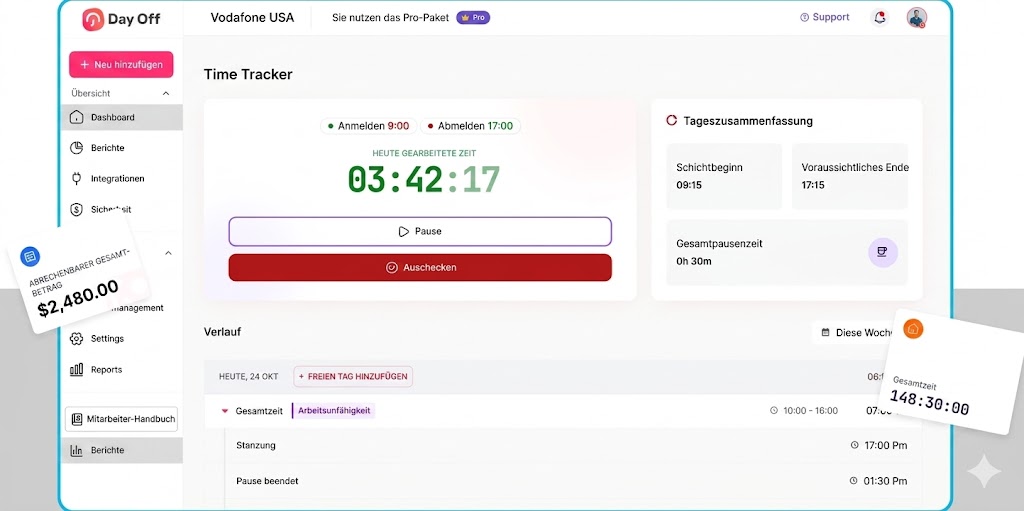The image size is (1024, 511).
Task: Open the notification bell
Action: (x=880, y=18)
